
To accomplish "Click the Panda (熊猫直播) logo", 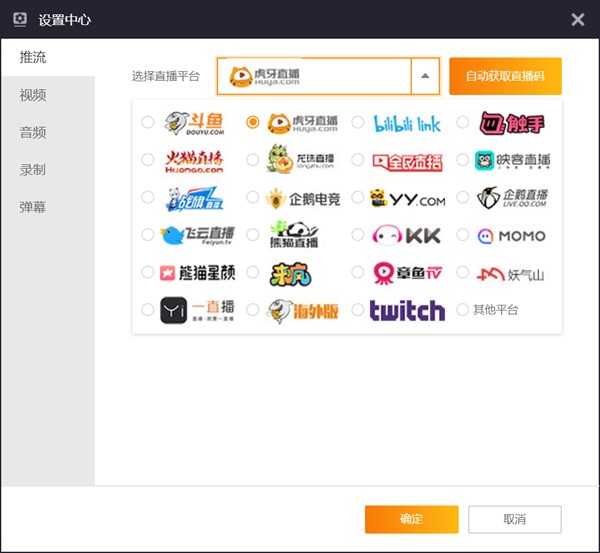I will tap(294, 234).
